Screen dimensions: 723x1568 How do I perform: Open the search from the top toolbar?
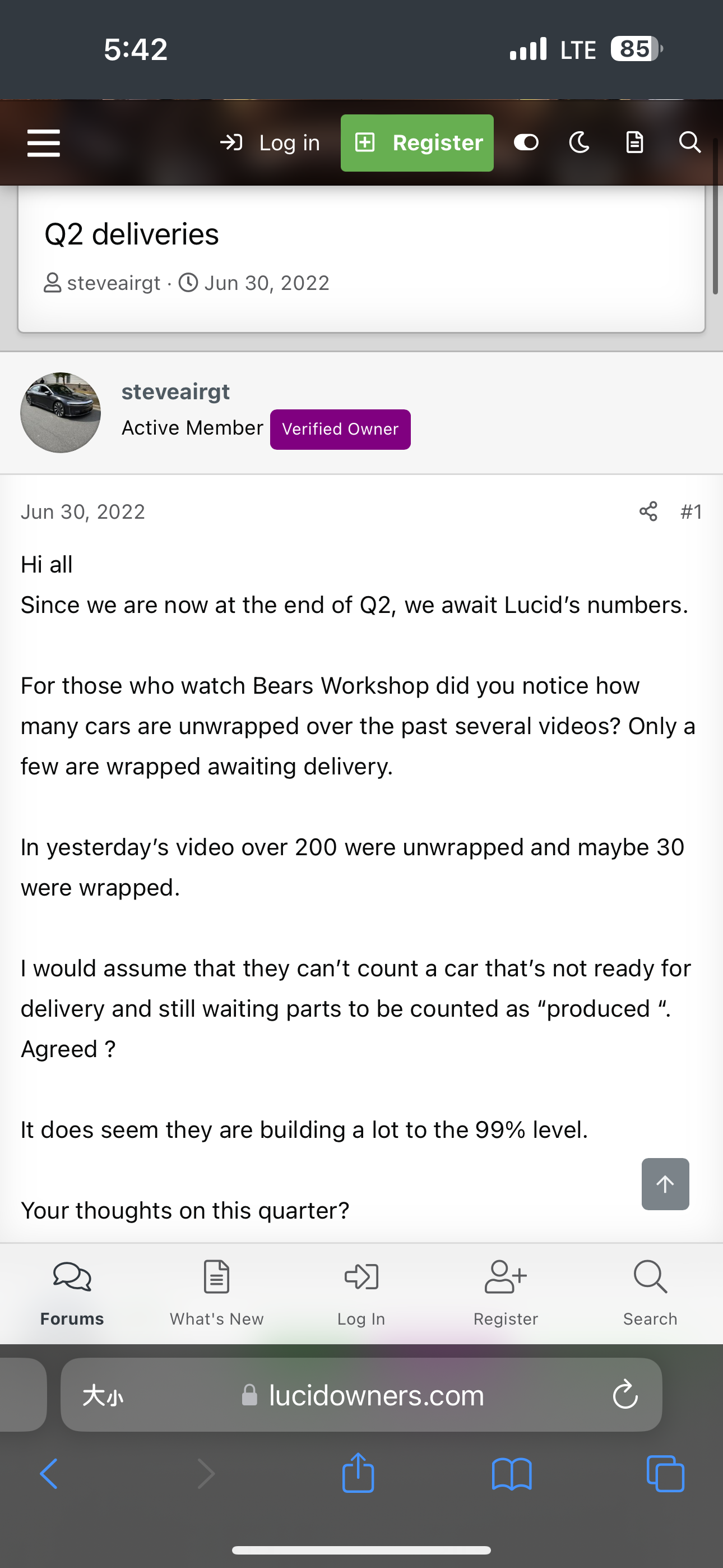[x=689, y=142]
